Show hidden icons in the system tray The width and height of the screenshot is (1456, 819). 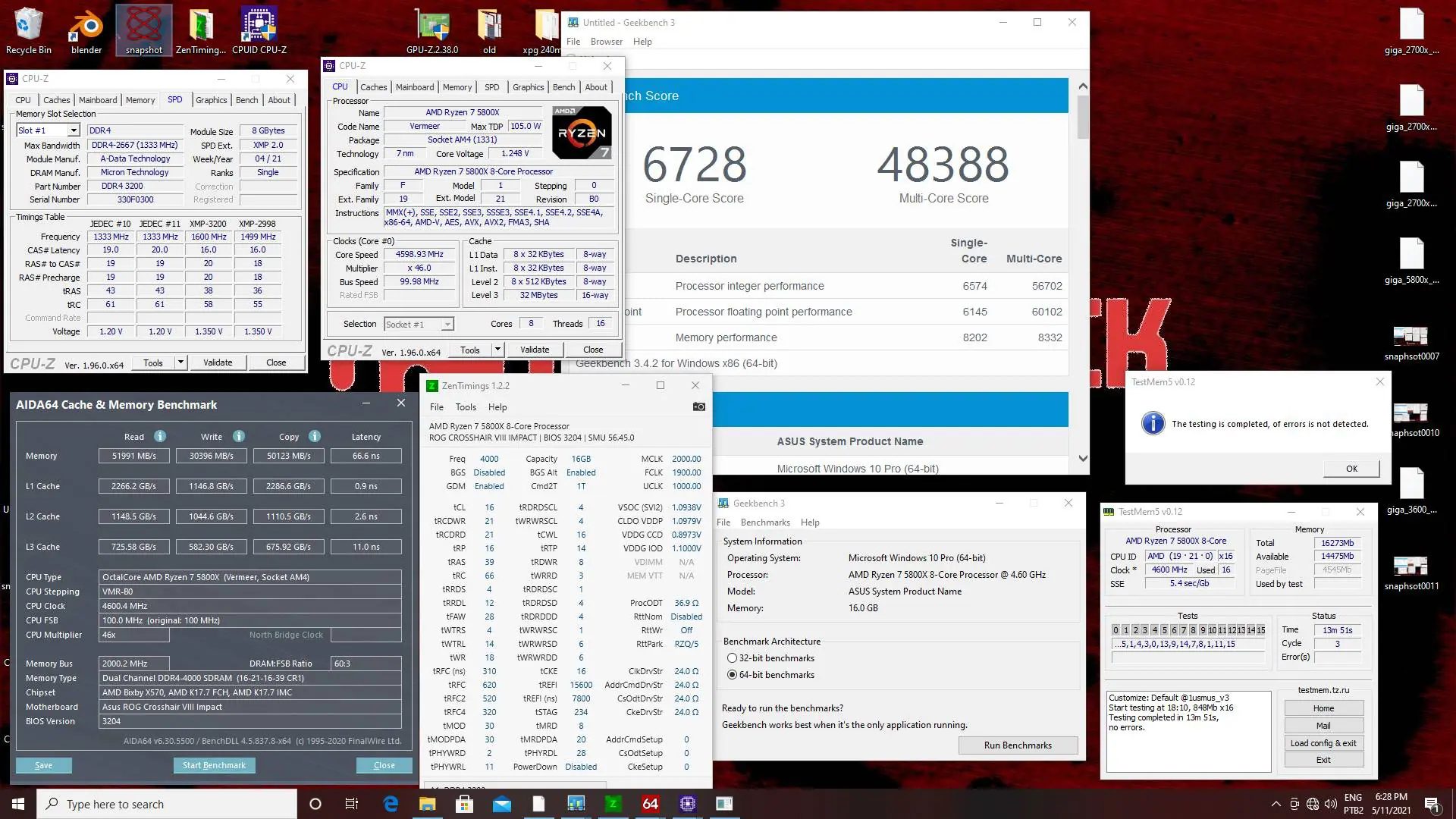1276,804
